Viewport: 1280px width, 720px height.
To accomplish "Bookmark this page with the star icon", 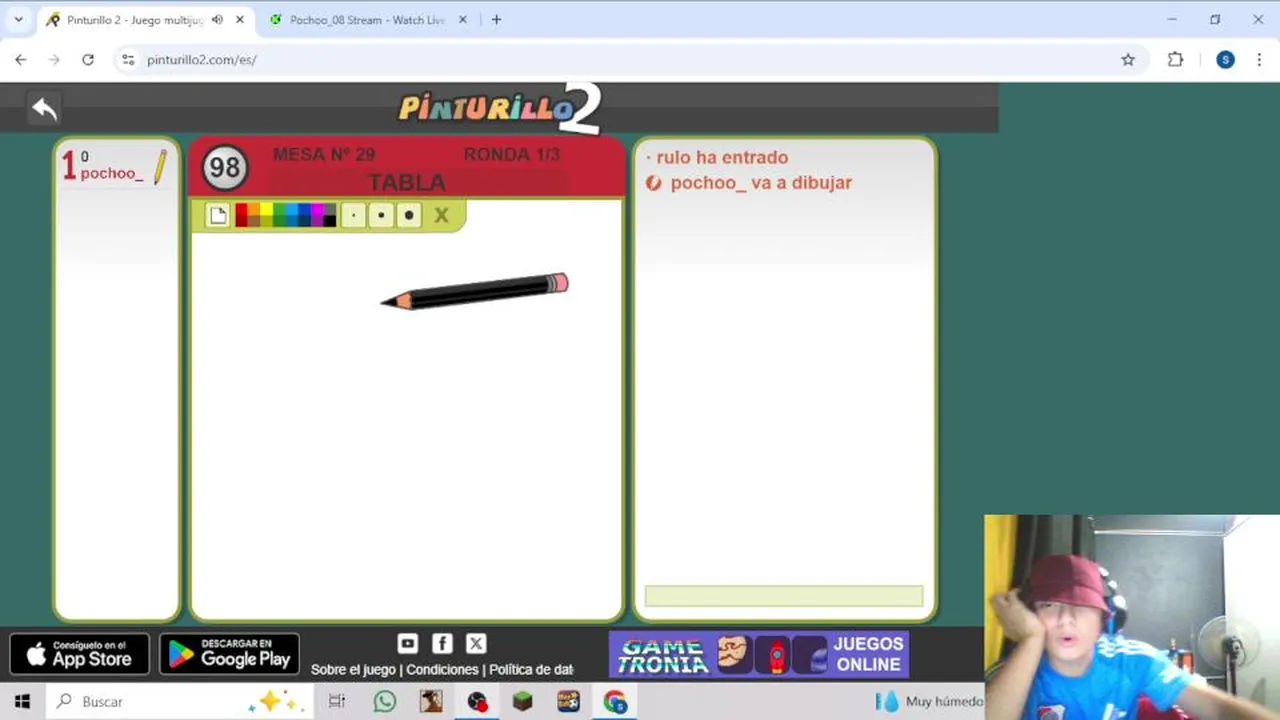I will [x=1128, y=60].
